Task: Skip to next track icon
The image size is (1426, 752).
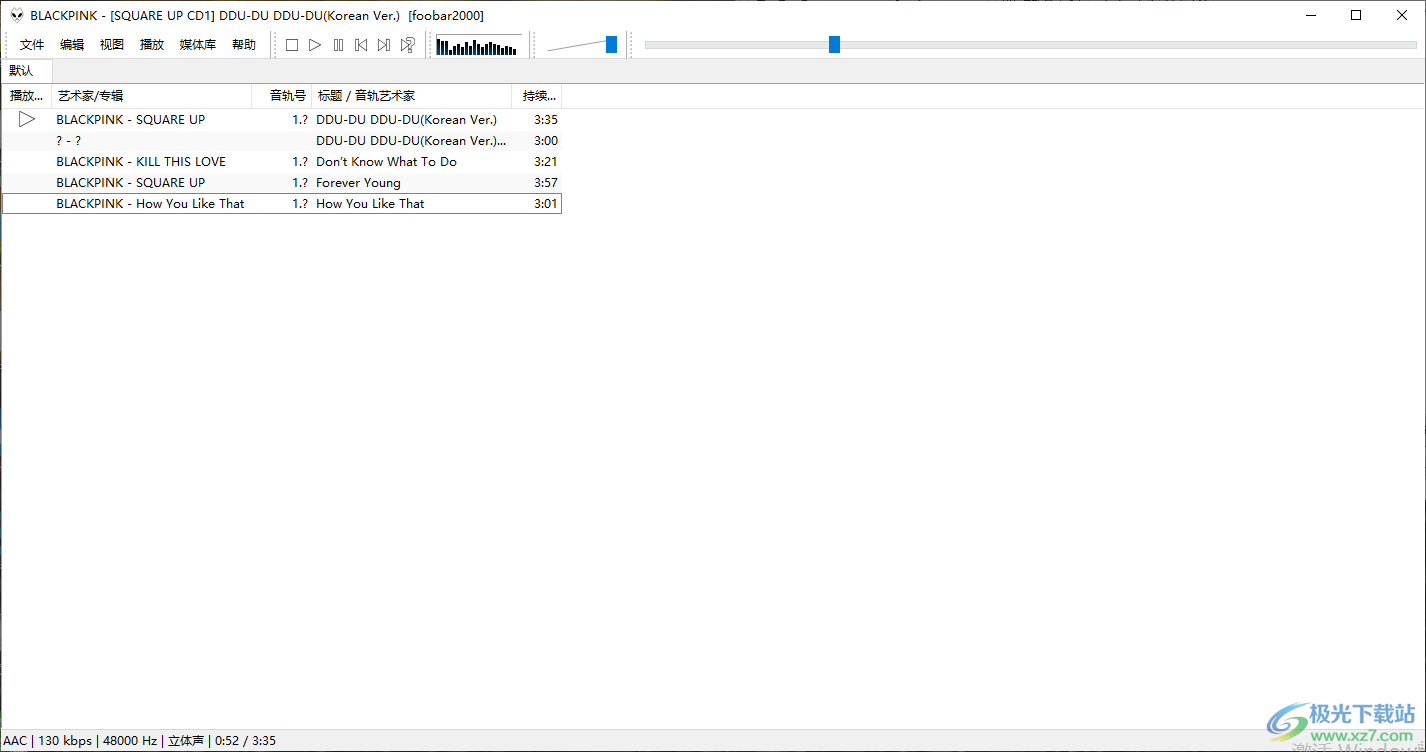Action: click(384, 45)
